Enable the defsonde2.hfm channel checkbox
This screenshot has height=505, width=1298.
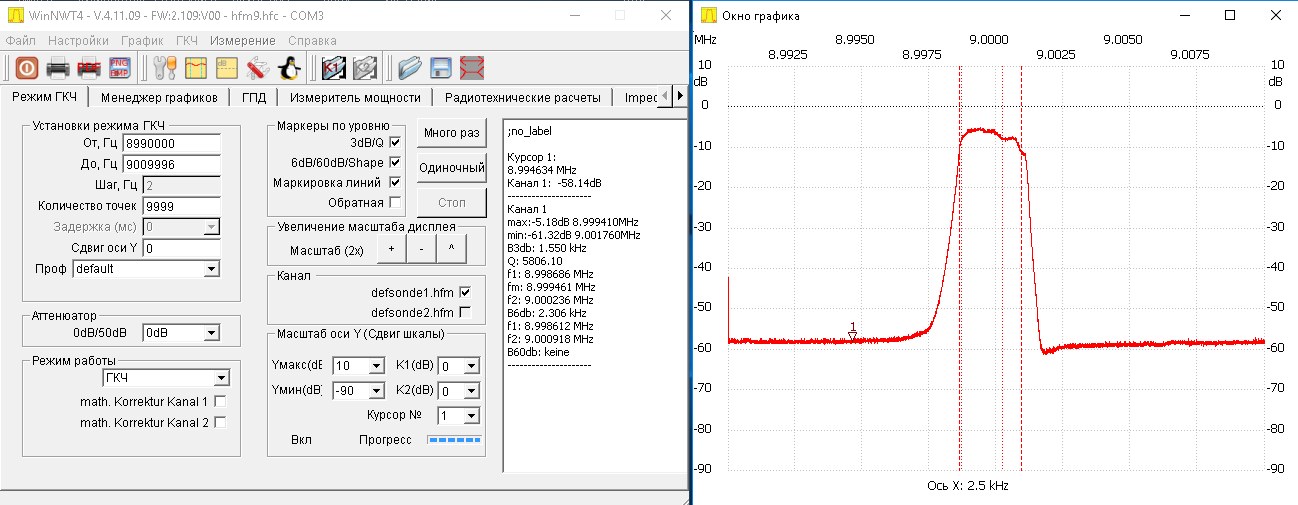pyautogui.click(x=465, y=311)
